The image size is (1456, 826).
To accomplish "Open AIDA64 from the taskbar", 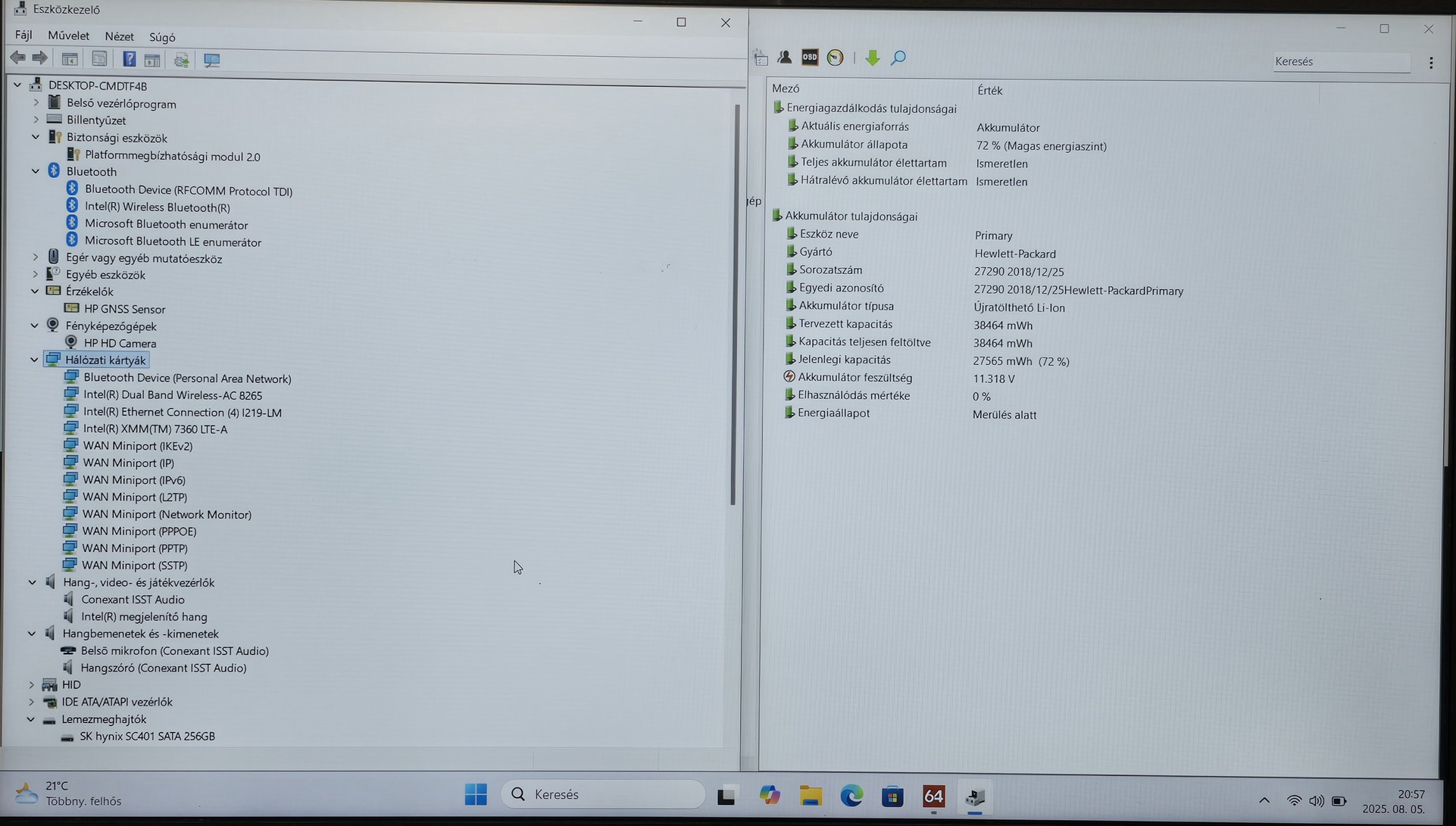I will tap(933, 796).
